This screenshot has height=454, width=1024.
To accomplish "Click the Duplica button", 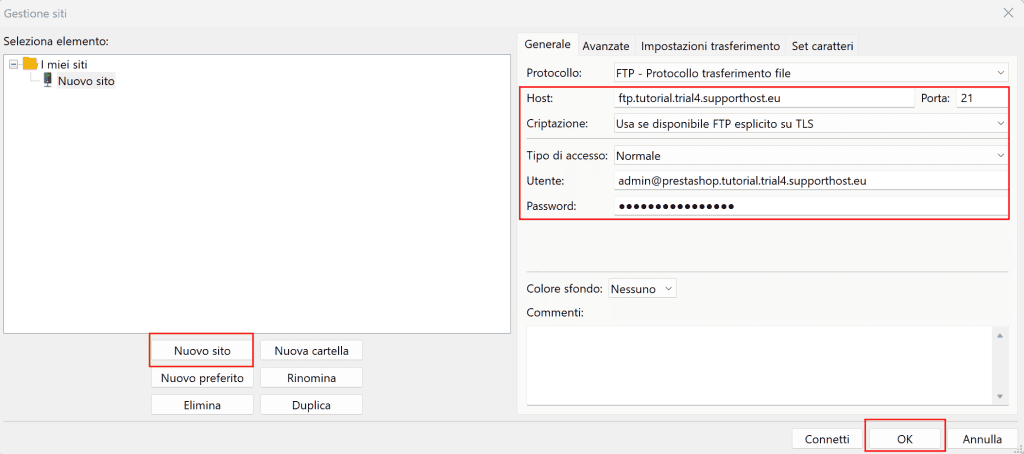I will [x=312, y=405].
